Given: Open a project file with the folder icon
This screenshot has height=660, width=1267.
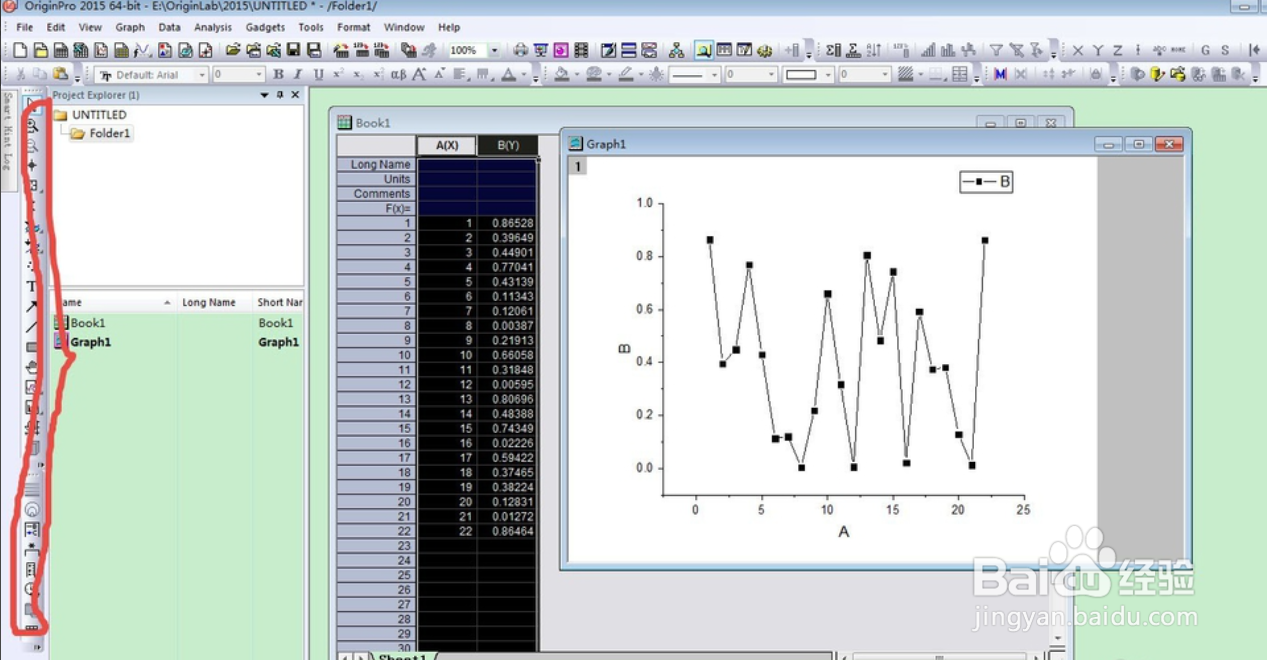Looking at the screenshot, I should point(233,50).
